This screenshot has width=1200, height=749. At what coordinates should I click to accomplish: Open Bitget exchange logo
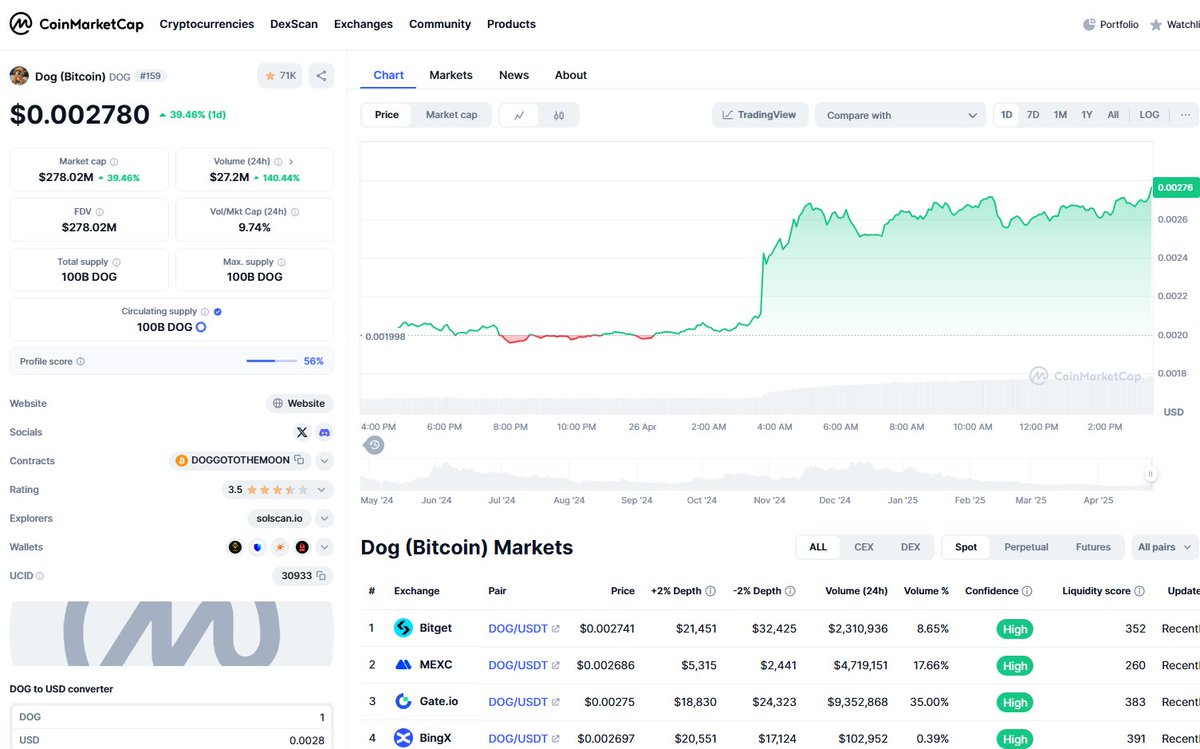point(404,629)
